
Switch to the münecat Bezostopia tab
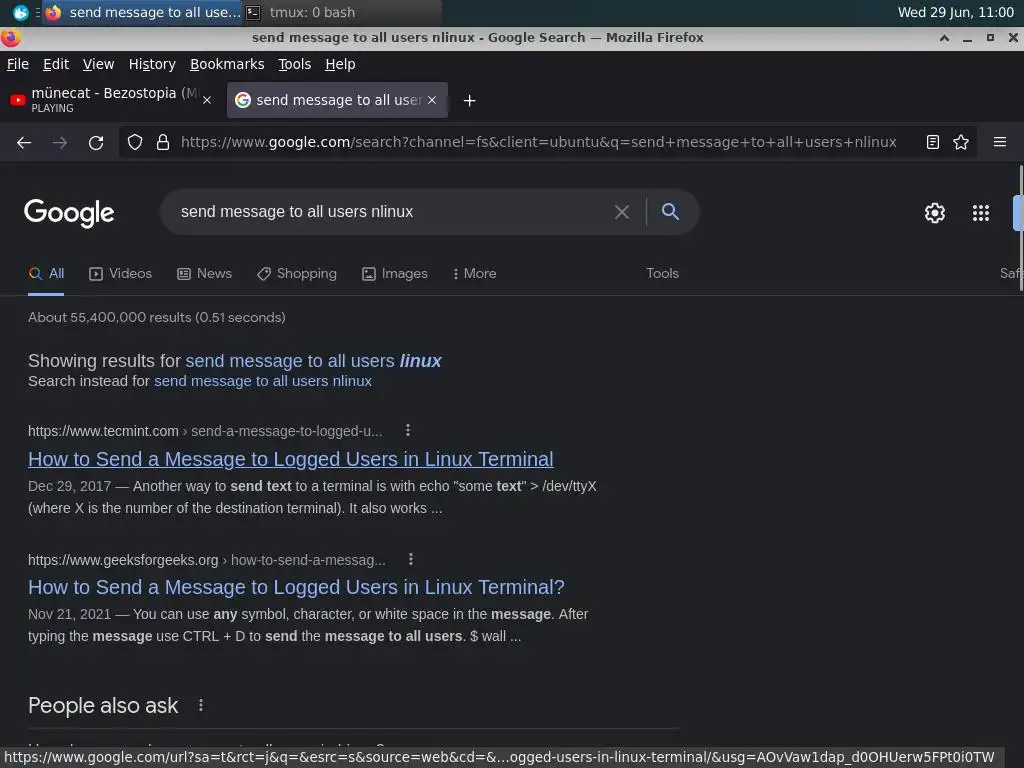[114, 100]
